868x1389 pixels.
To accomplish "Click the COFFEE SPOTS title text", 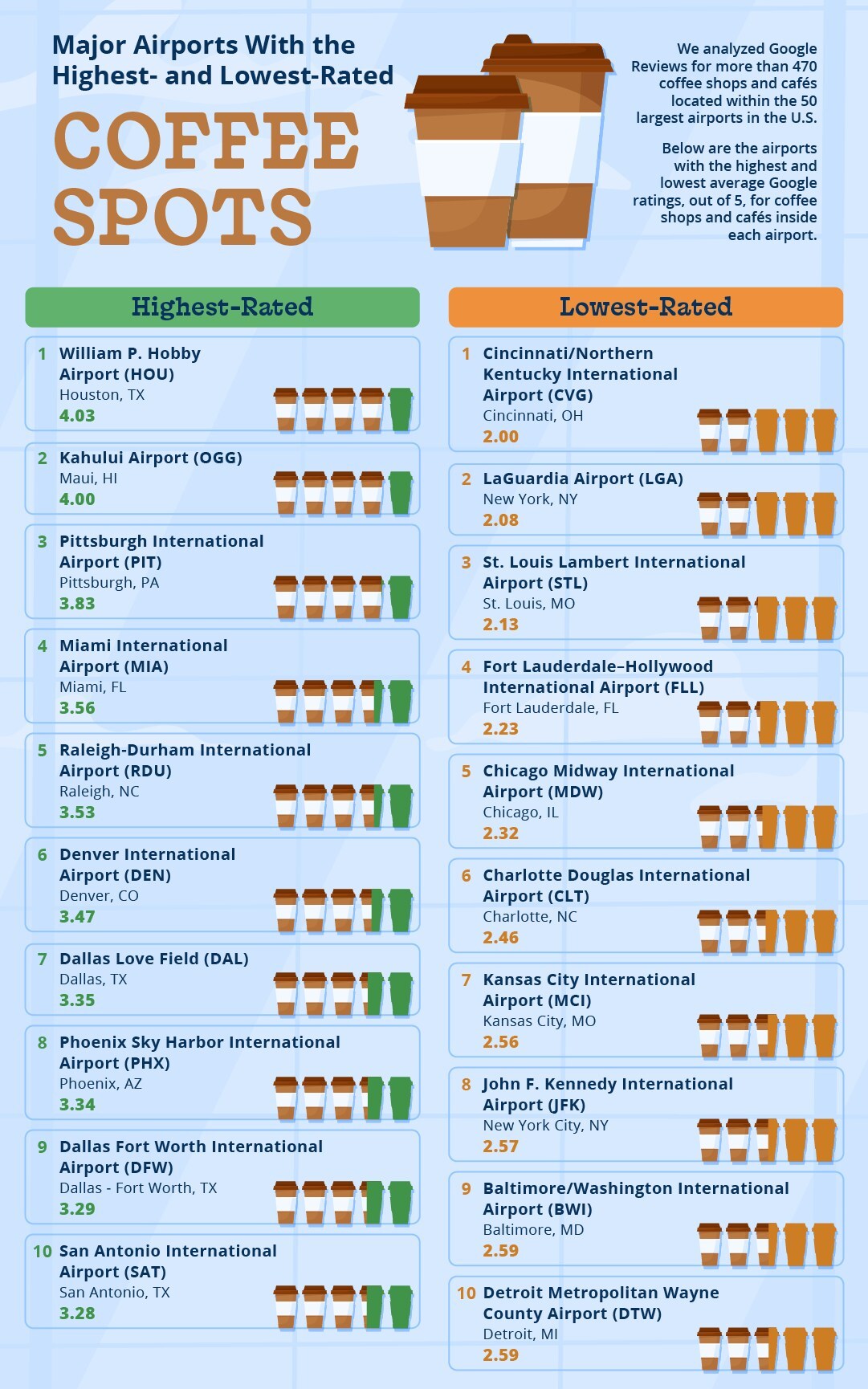I will coord(206,178).
